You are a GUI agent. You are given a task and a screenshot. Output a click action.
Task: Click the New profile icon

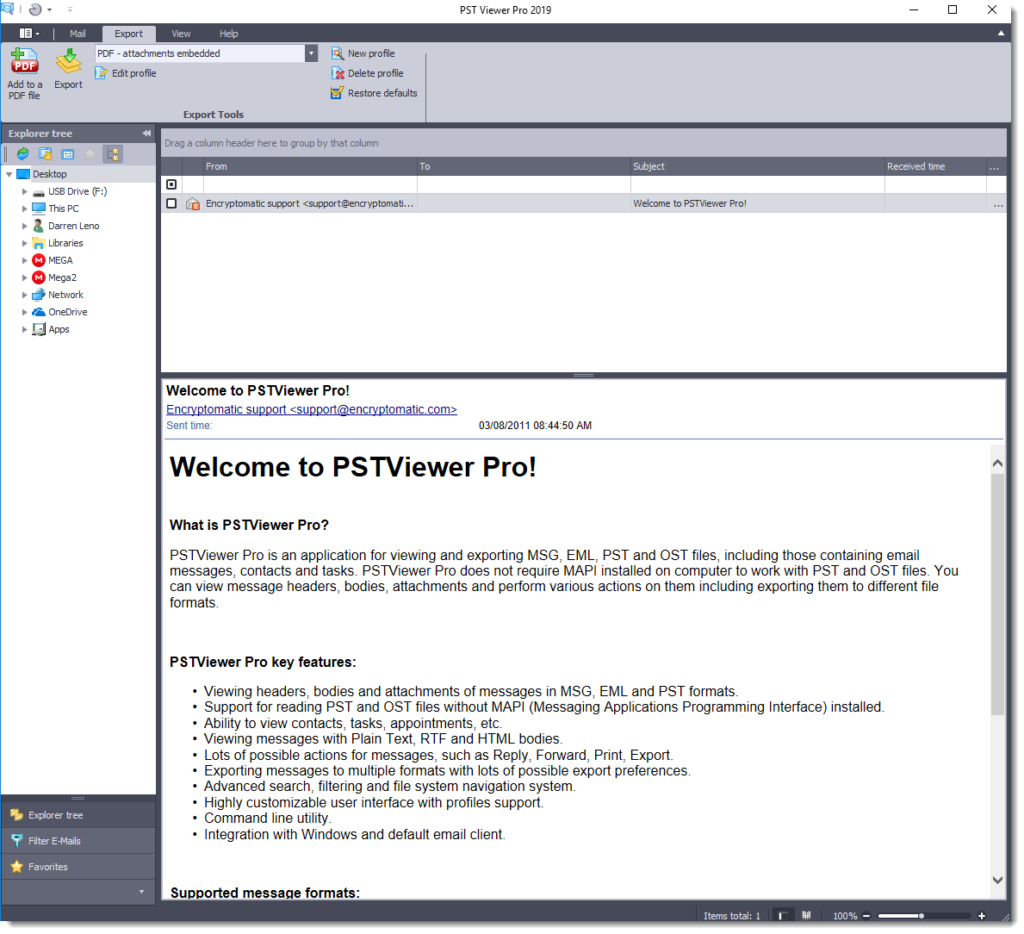(x=338, y=53)
